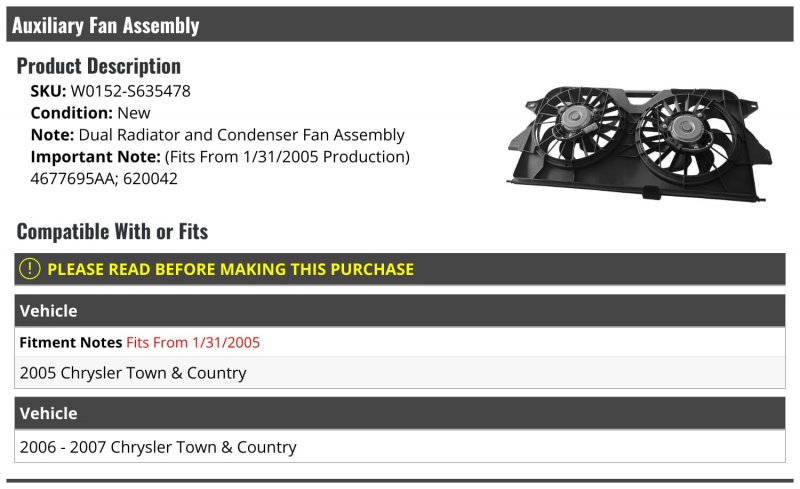Viewport: 800px width, 489px height.
Task: Click the yellow exclamation warning icon
Action: coord(30,269)
